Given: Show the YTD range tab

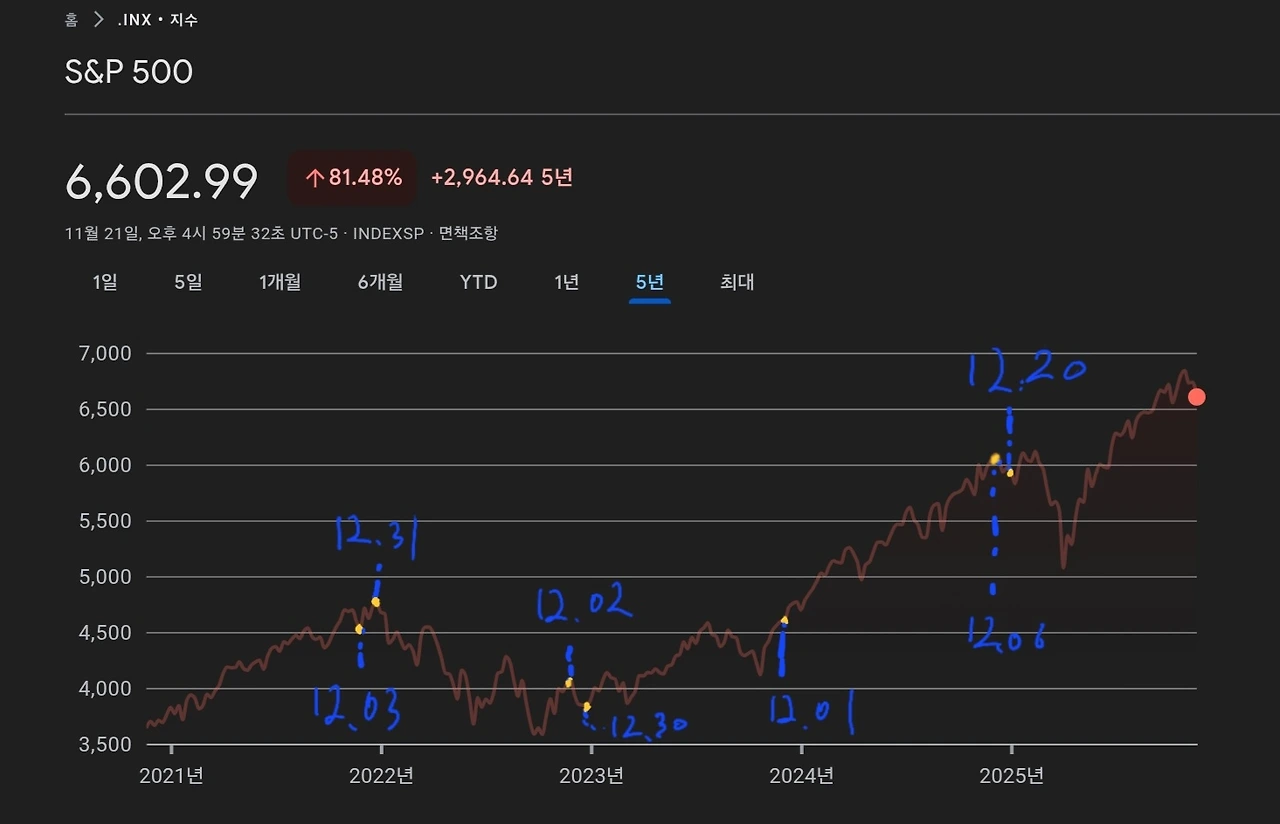Looking at the screenshot, I should (478, 282).
